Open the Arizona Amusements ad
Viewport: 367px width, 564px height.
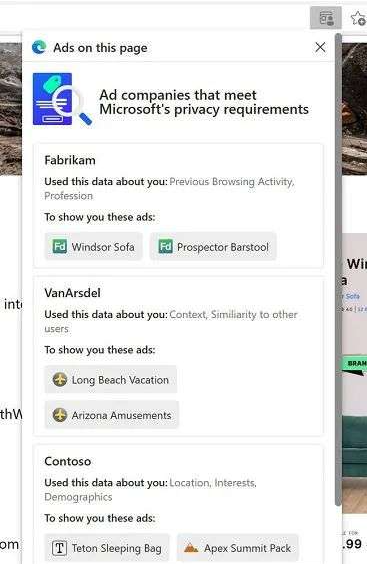(x=112, y=415)
